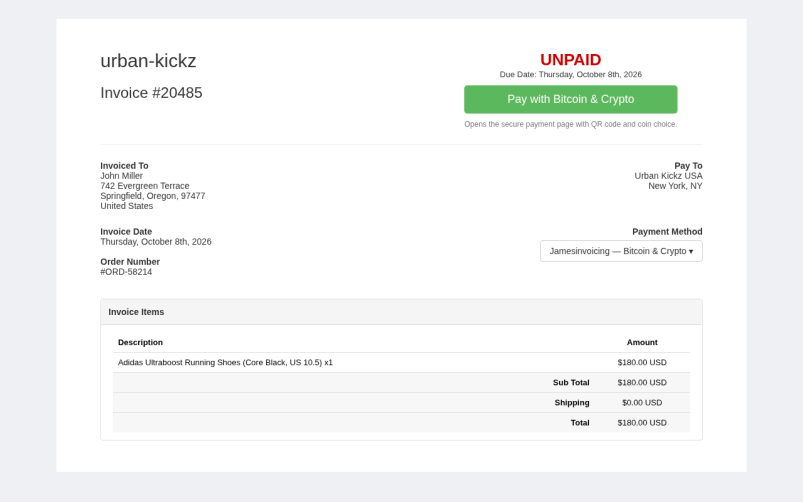Image resolution: width=803 pixels, height=502 pixels.
Task: Open the Payment Method dropdown
Action: pyautogui.click(x=621, y=251)
